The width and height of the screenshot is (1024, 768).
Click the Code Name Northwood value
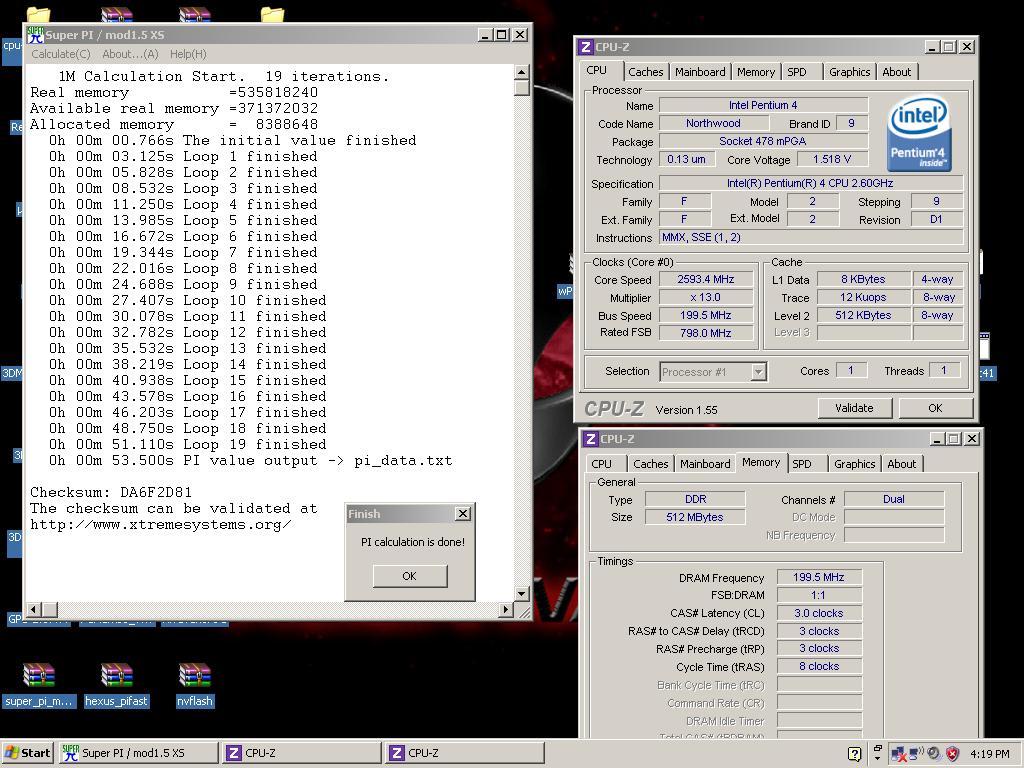[713, 123]
